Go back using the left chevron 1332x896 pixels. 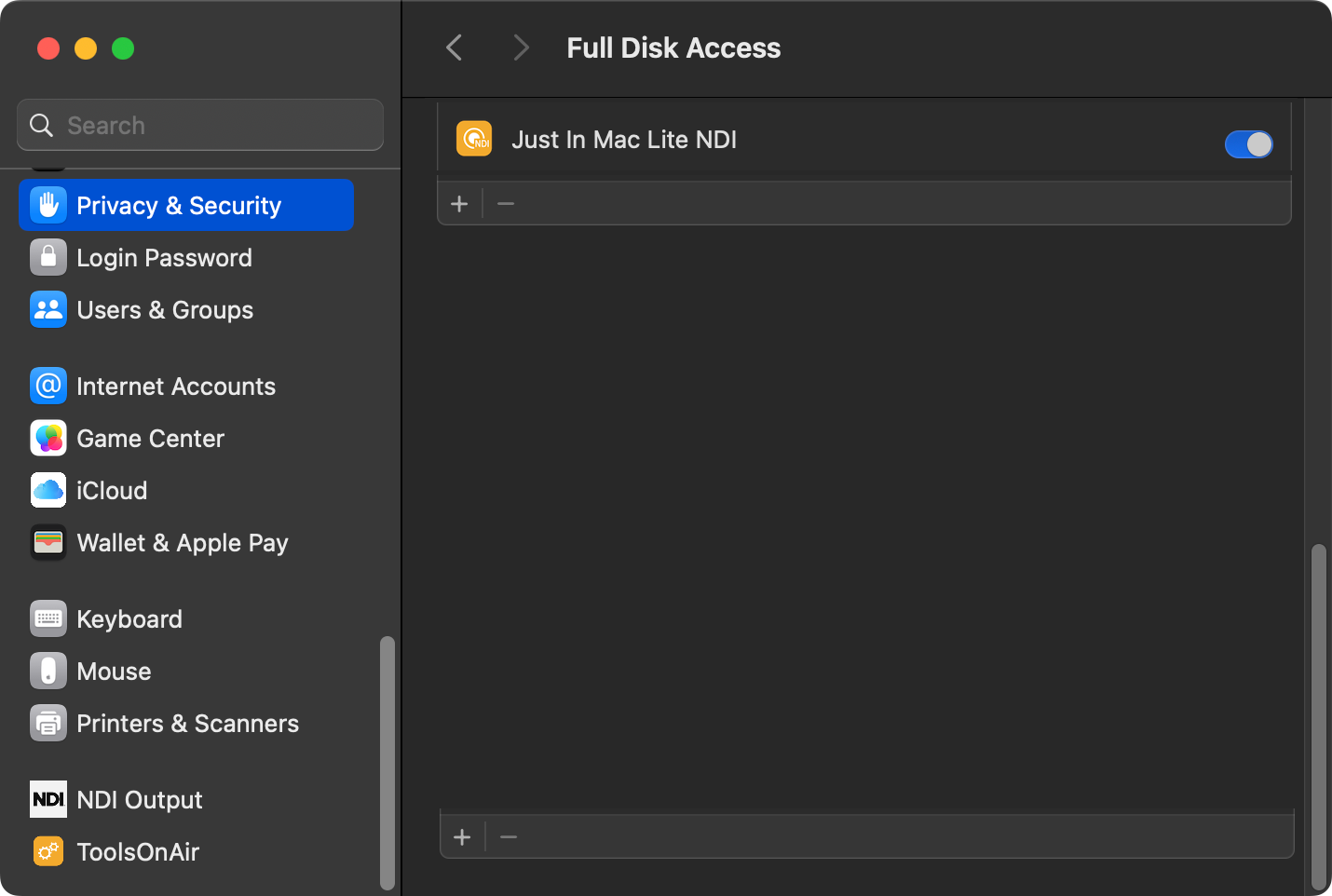click(455, 48)
